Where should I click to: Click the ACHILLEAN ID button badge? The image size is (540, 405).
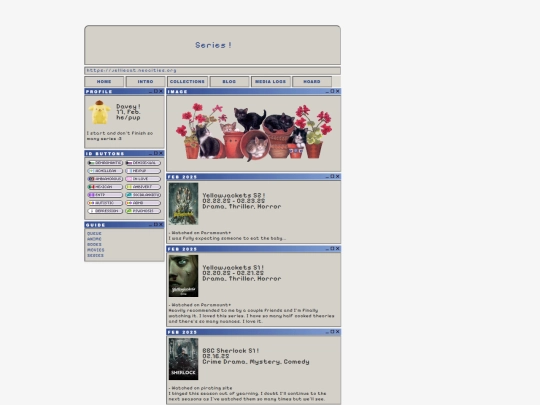coord(105,171)
